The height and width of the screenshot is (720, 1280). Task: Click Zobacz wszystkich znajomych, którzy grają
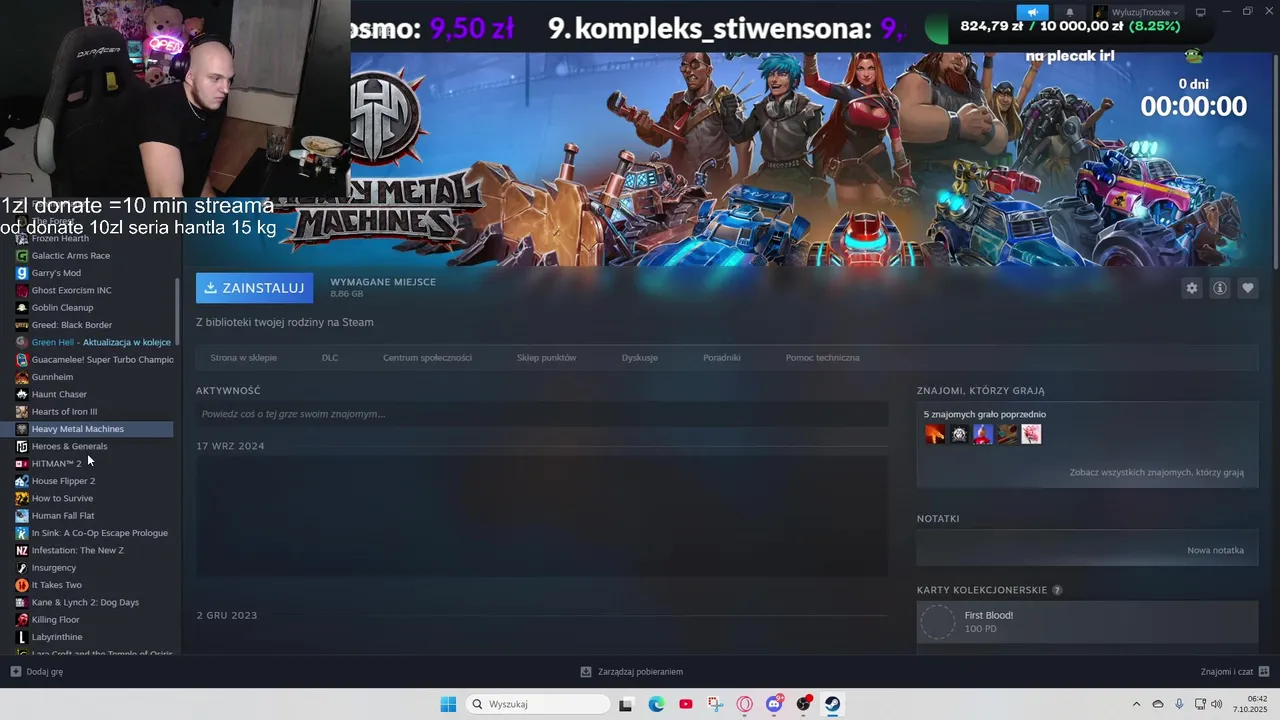pyautogui.click(x=1156, y=472)
